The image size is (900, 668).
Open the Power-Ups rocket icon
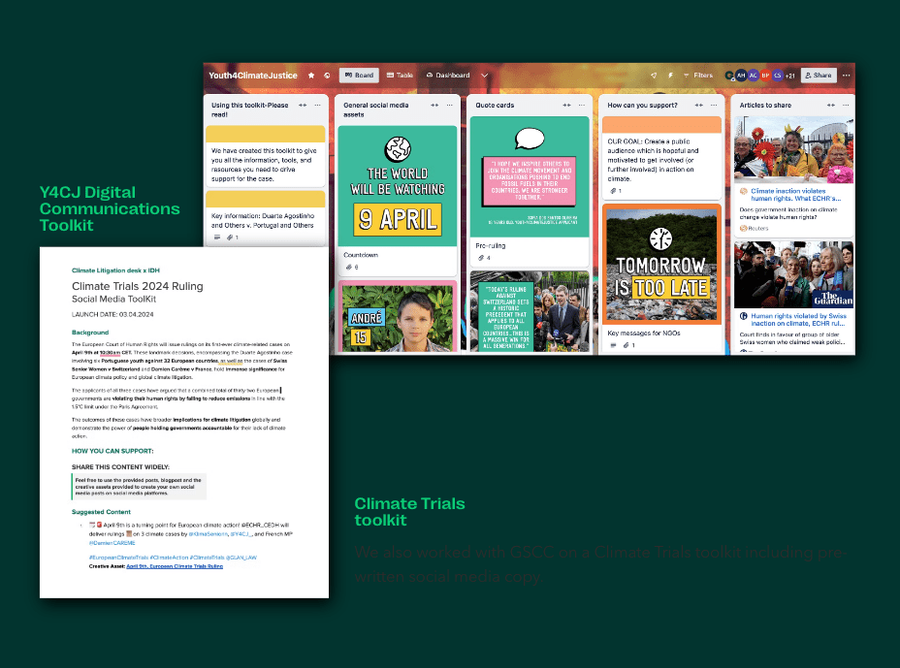point(653,75)
